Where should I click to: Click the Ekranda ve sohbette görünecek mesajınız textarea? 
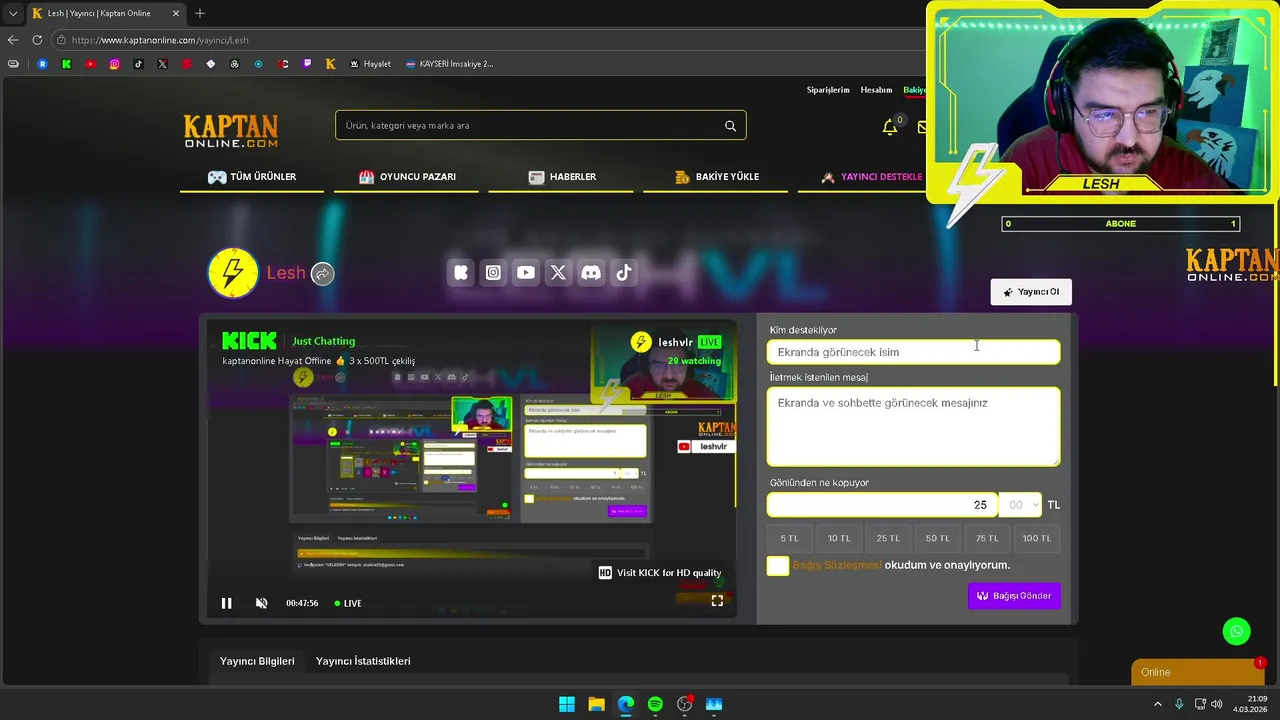click(913, 427)
